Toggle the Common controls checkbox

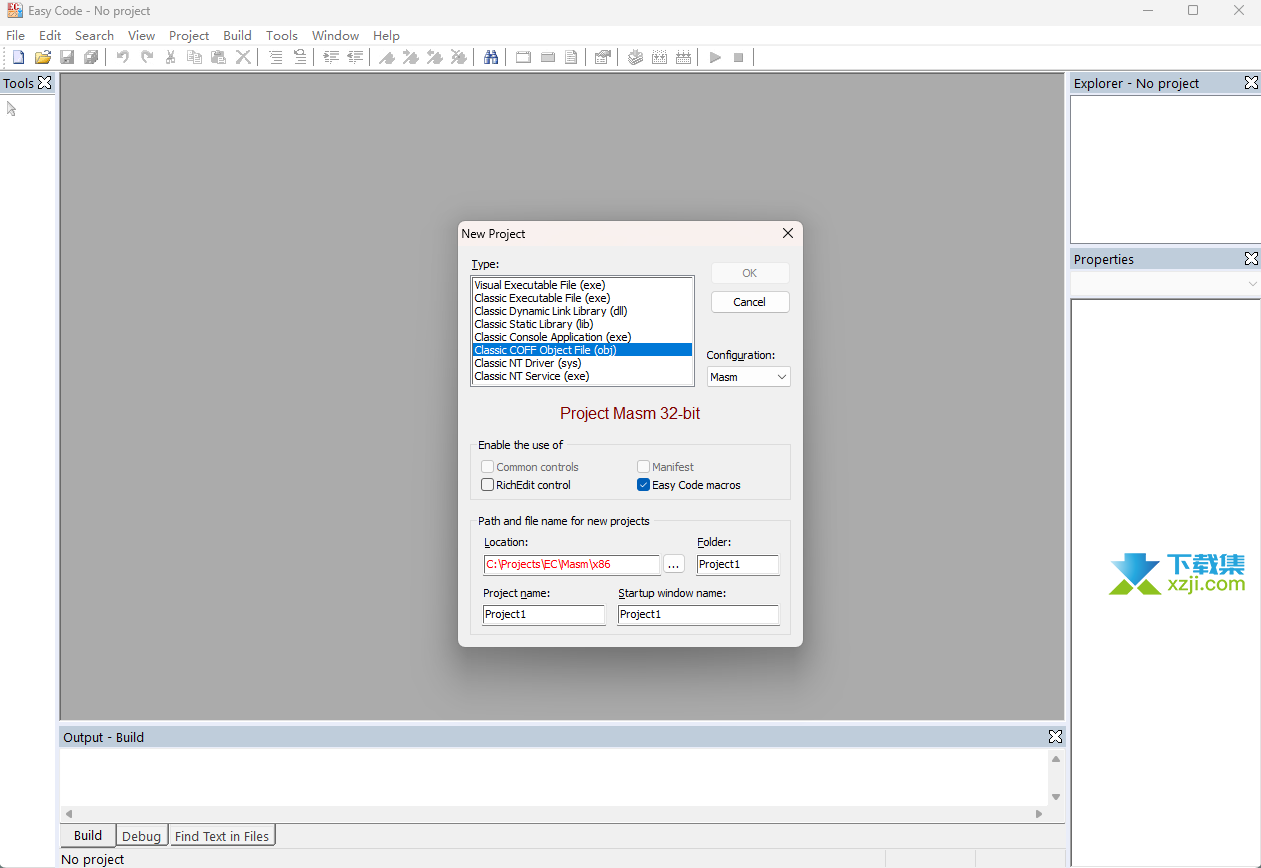click(487, 467)
